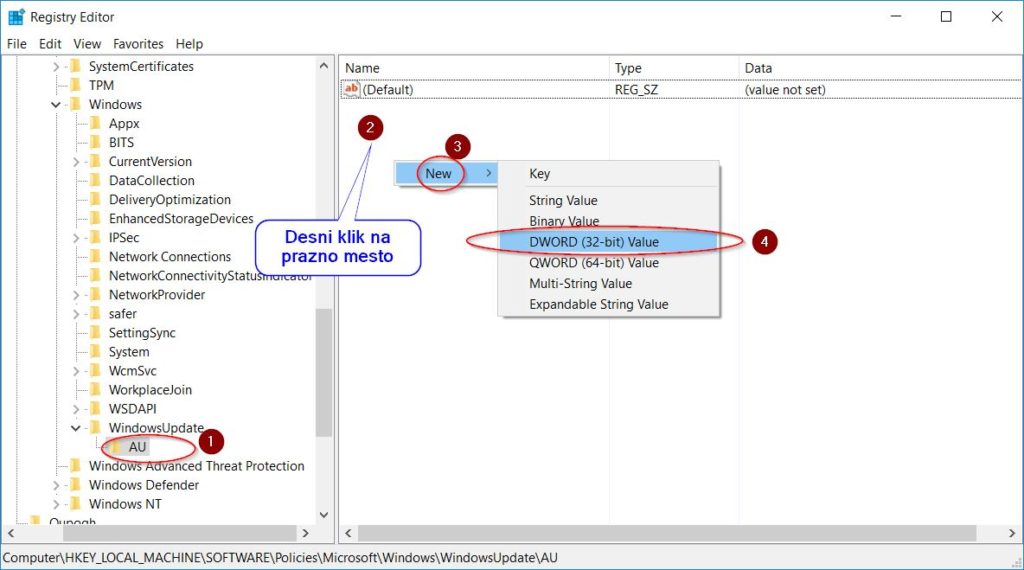Open the Edit menu
The height and width of the screenshot is (570, 1024).
click(50, 44)
